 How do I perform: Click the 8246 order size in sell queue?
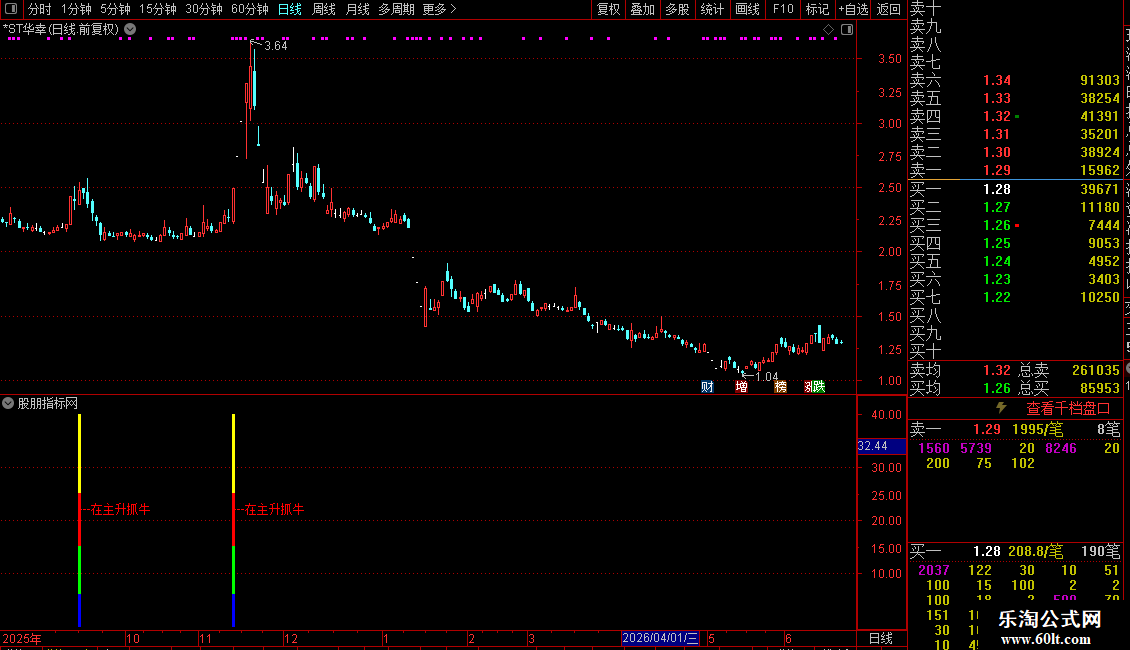(1061, 448)
